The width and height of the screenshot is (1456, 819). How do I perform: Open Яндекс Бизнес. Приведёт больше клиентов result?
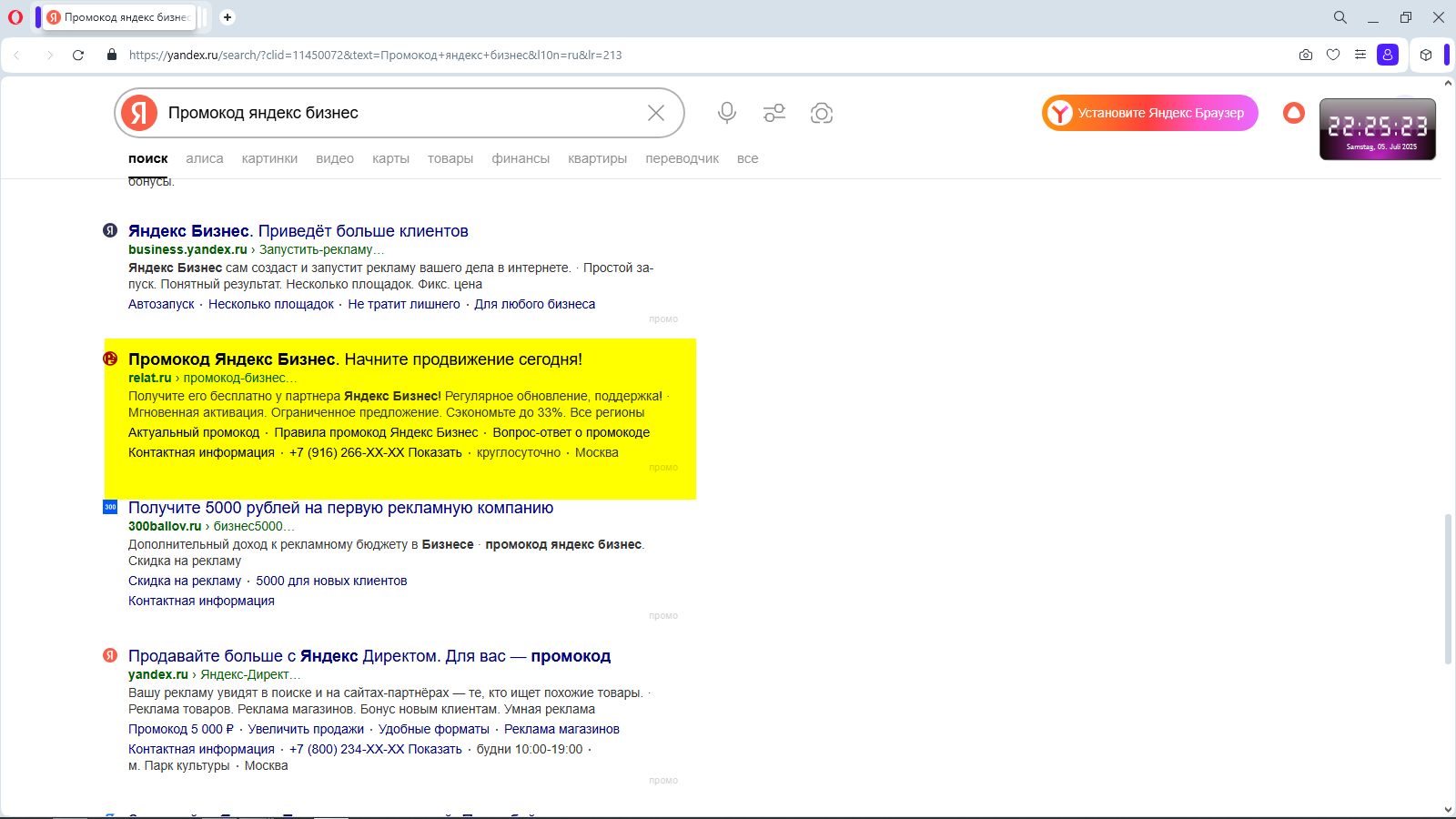298,231
